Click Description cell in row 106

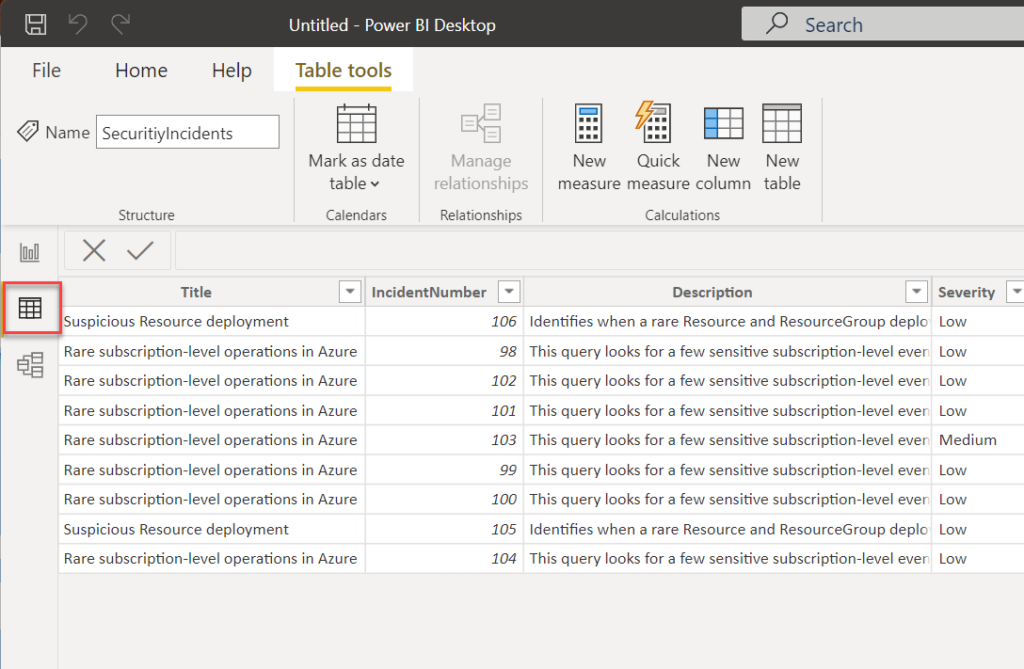[728, 321]
